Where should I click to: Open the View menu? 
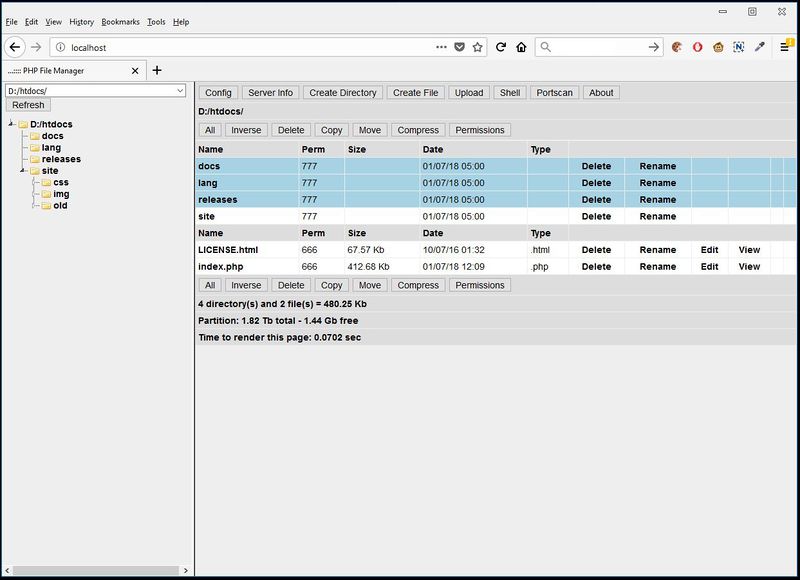click(x=54, y=22)
